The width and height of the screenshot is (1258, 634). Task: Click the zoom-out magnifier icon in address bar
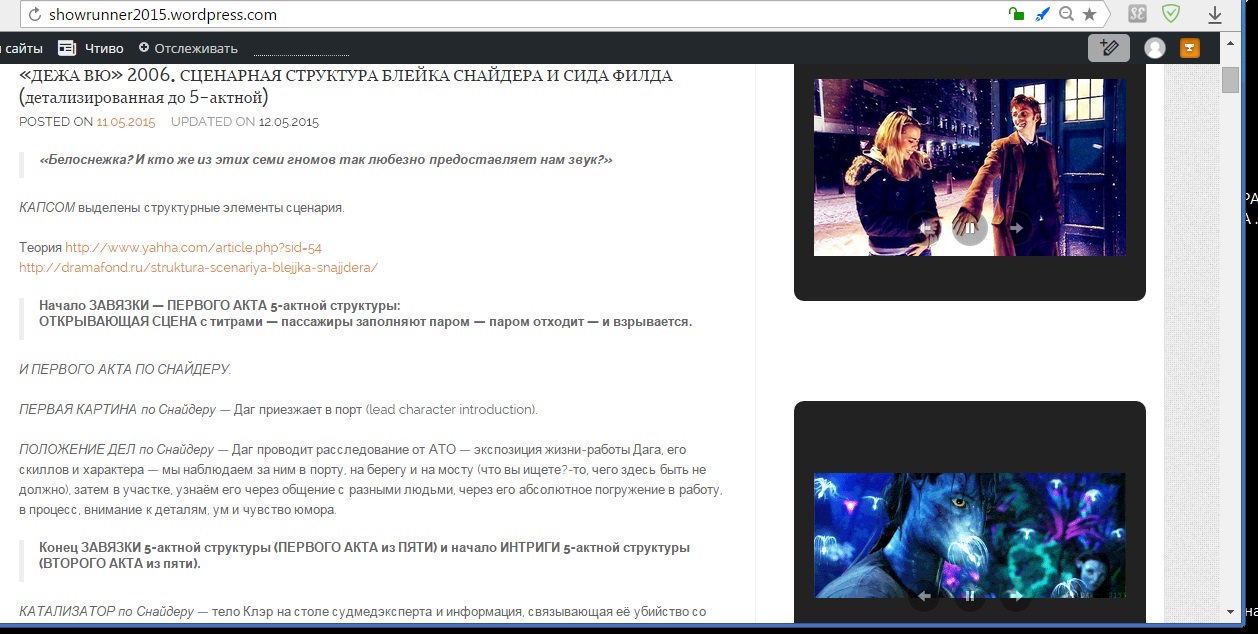coord(1066,14)
